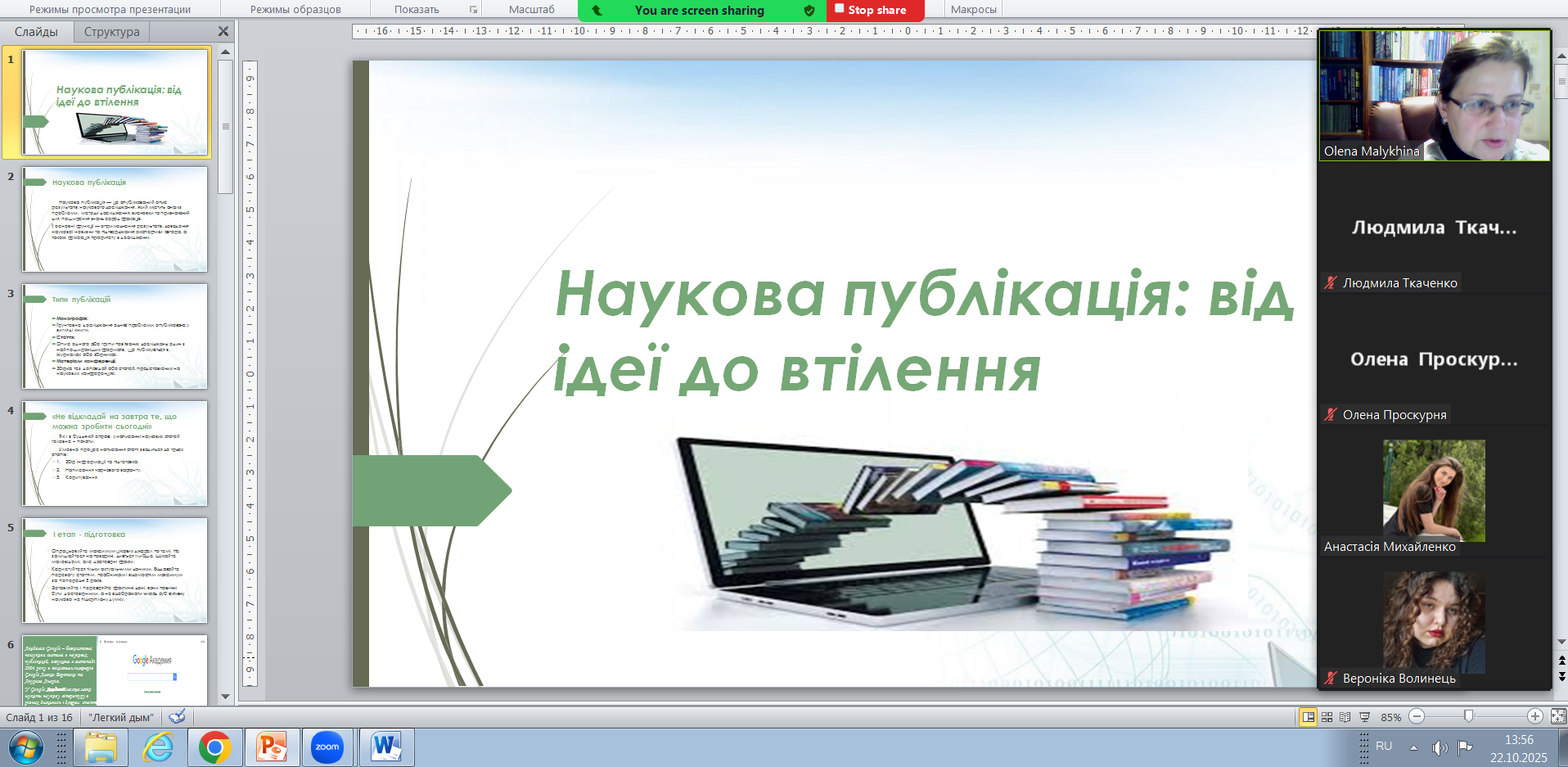Fit slide to current window icon

pyautogui.click(x=1558, y=716)
